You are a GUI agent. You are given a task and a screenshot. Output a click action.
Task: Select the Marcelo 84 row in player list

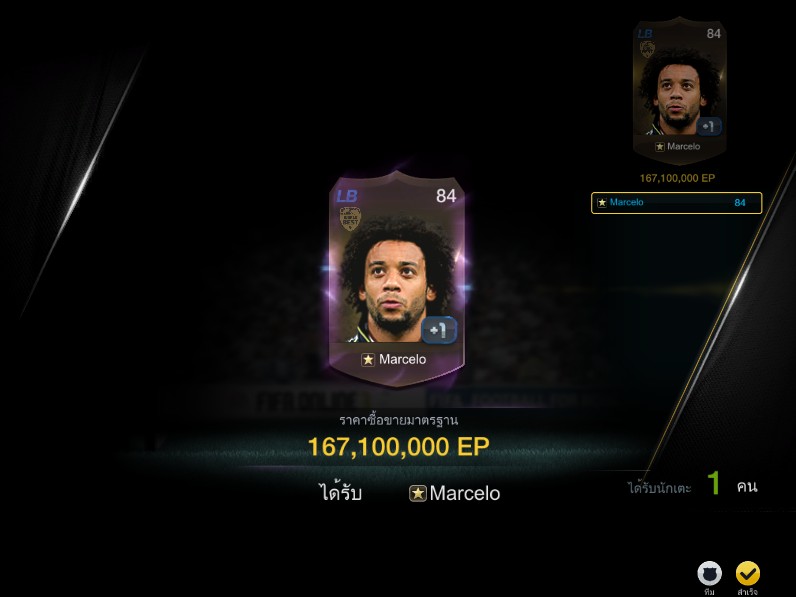(677, 203)
